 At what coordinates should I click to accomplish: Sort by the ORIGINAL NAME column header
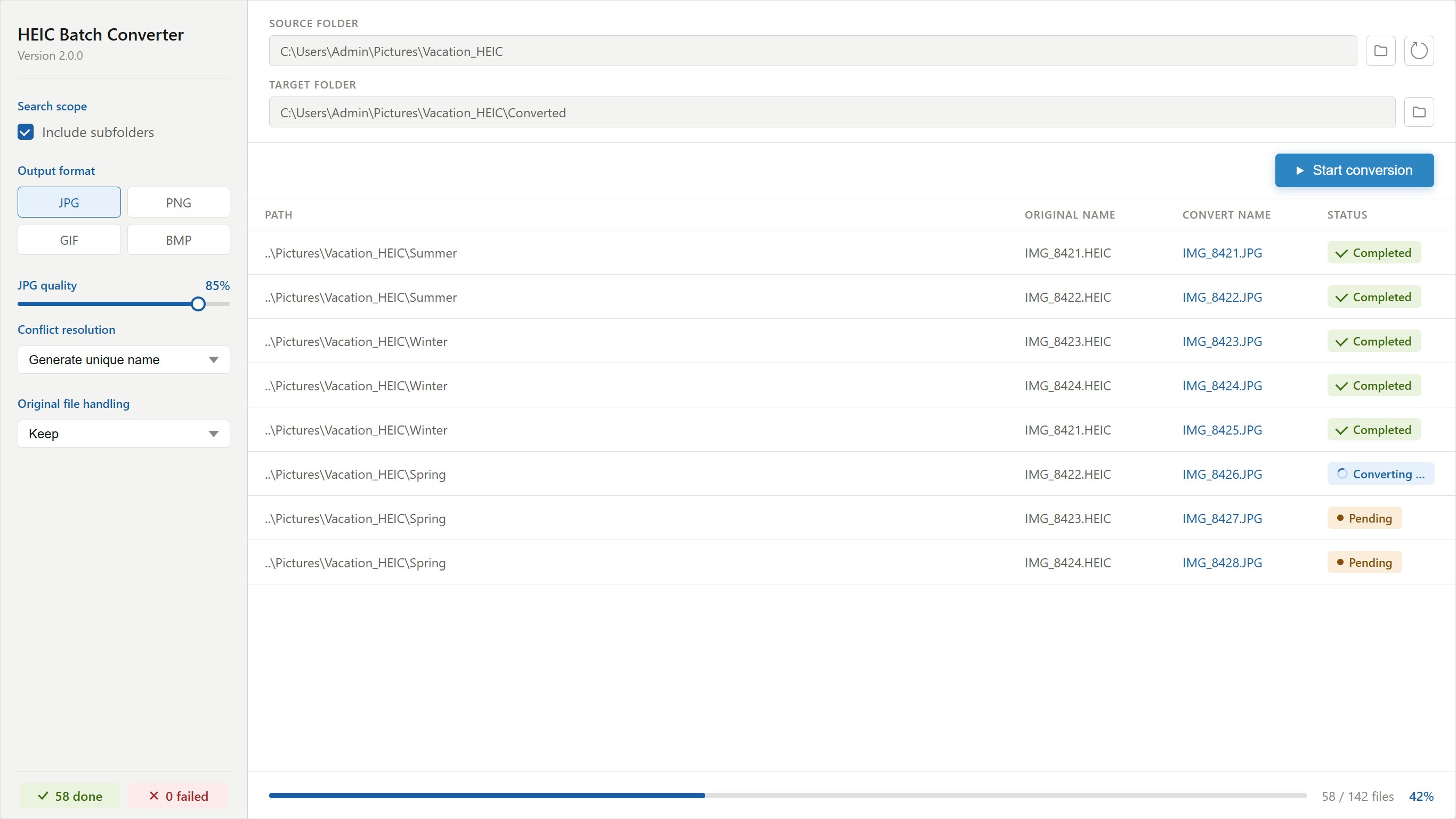tap(1070, 215)
